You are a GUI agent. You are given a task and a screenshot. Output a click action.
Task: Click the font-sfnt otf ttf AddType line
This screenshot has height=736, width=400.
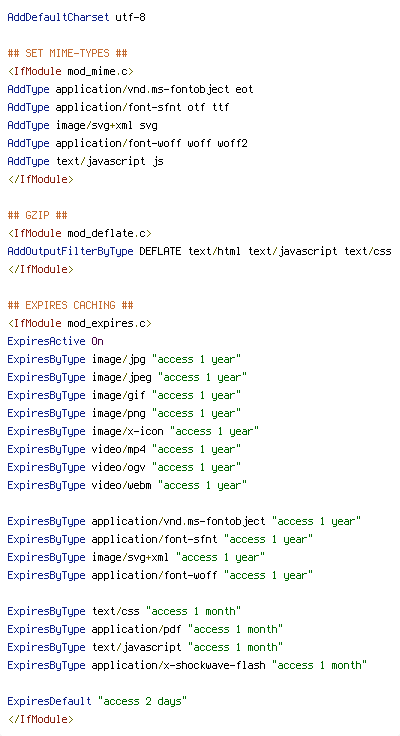[x=118, y=107]
